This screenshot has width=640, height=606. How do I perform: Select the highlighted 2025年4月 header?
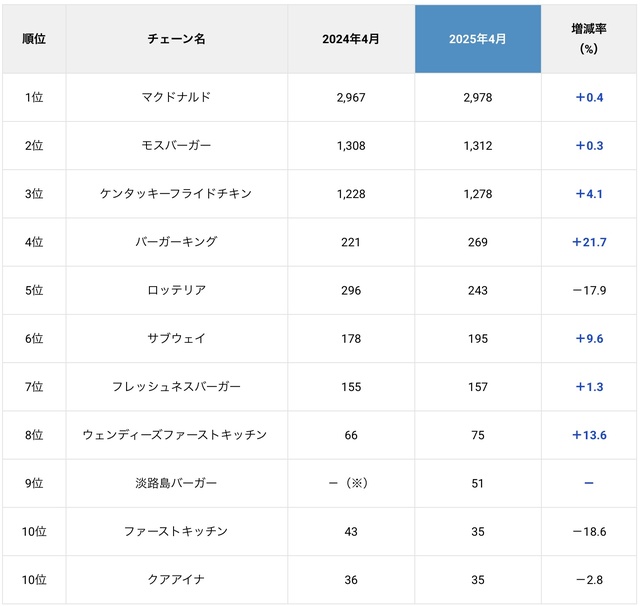point(478,39)
